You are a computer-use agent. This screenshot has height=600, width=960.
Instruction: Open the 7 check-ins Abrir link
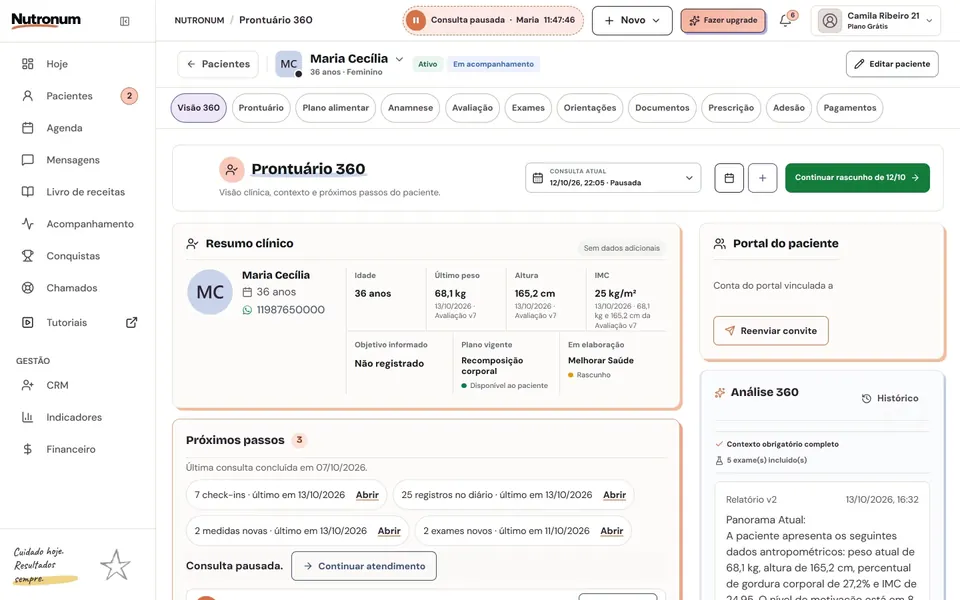(x=367, y=495)
